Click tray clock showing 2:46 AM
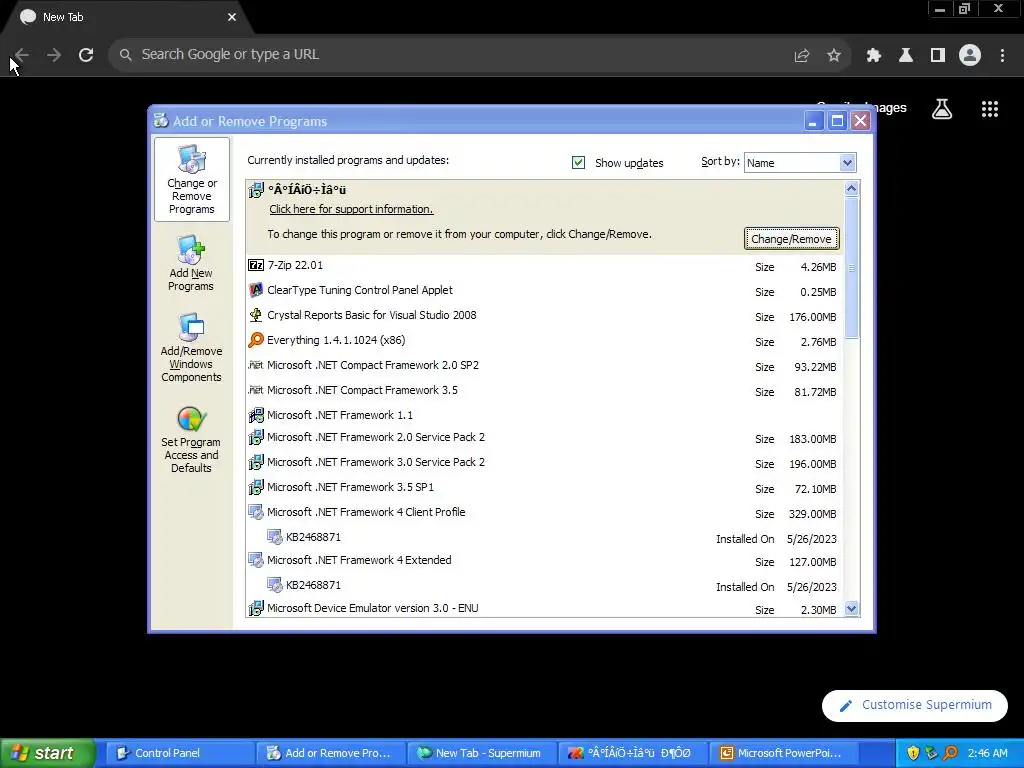1024x768 pixels. (987, 753)
